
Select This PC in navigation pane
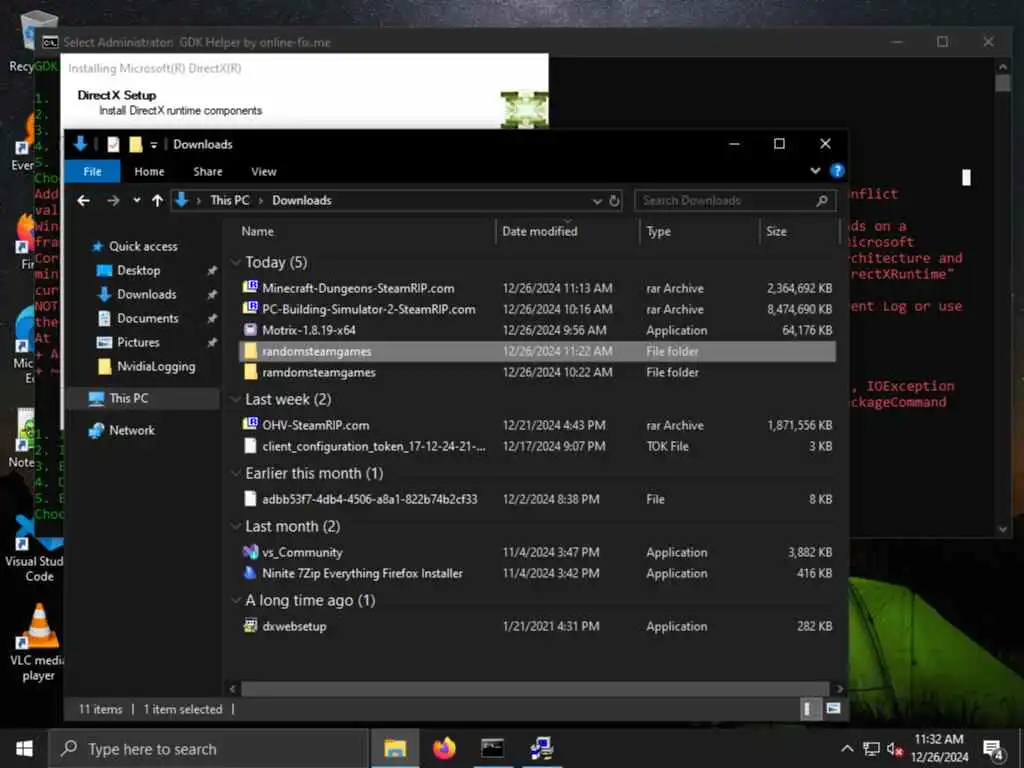point(129,398)
